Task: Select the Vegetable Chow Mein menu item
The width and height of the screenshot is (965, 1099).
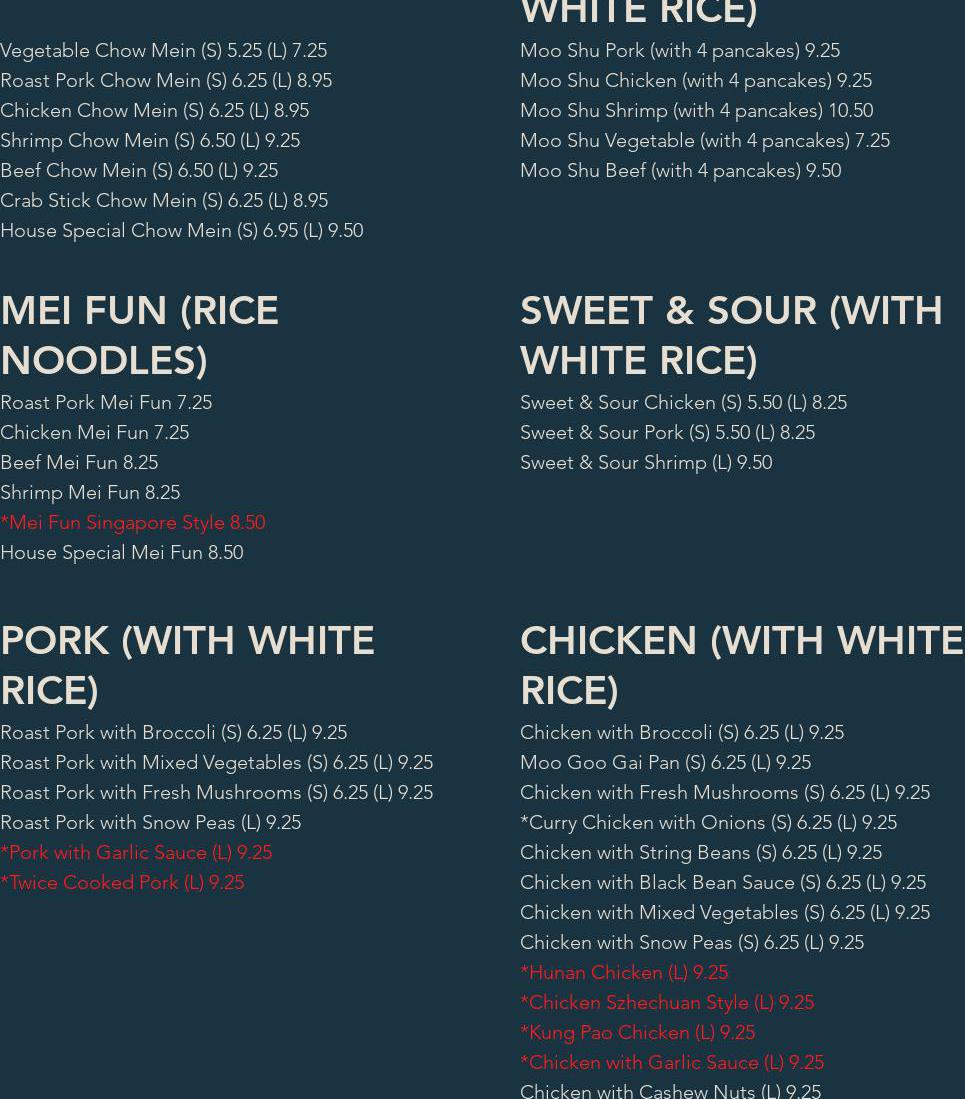Action: [163, 51]
